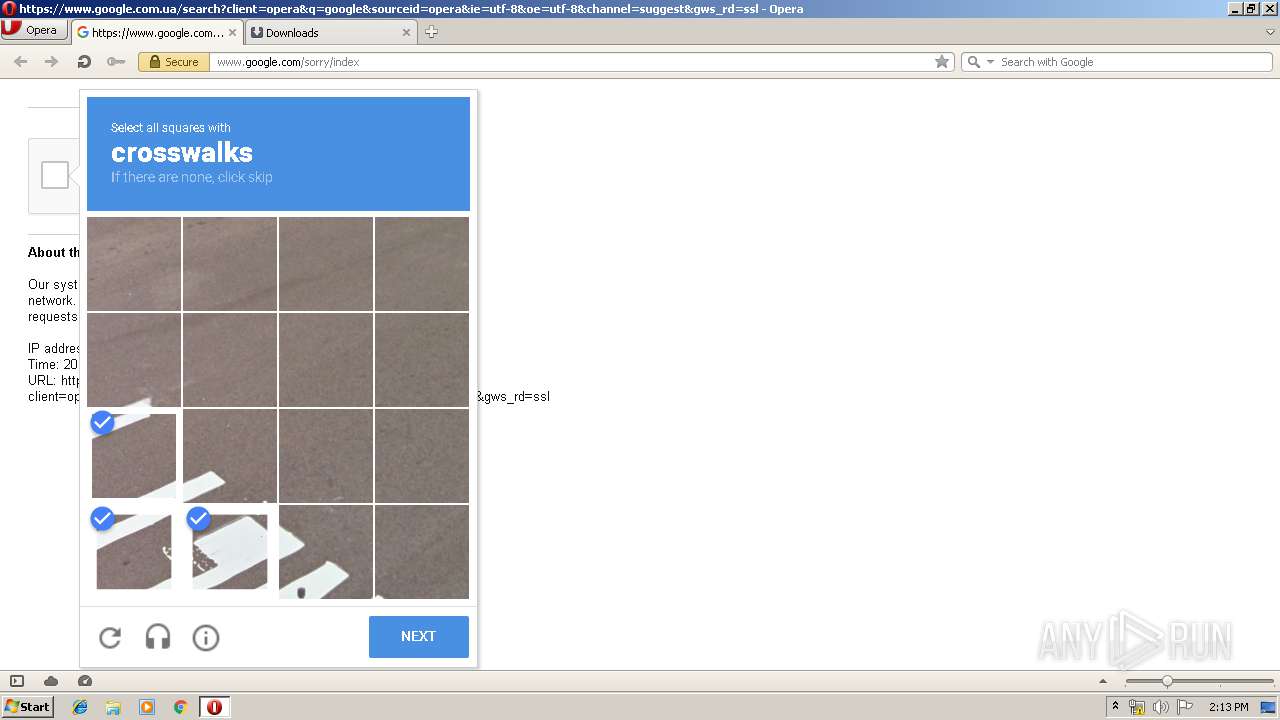Get an audio challenge via headphones icon
The width and height of the screenshot is (1280, 720).
pos(158,638)
